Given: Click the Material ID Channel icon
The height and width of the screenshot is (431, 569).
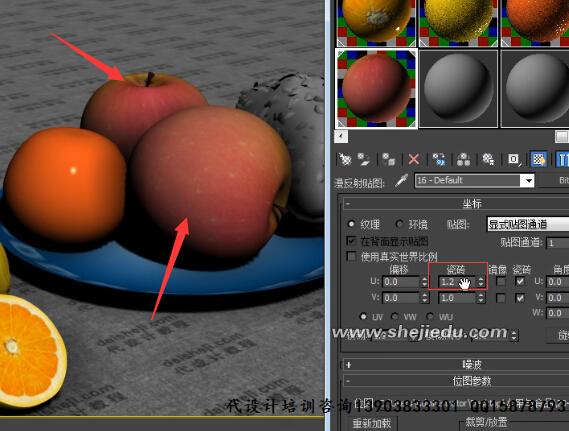Looking at the screenshot, I should pyautogui.click(x=514, y=159).
